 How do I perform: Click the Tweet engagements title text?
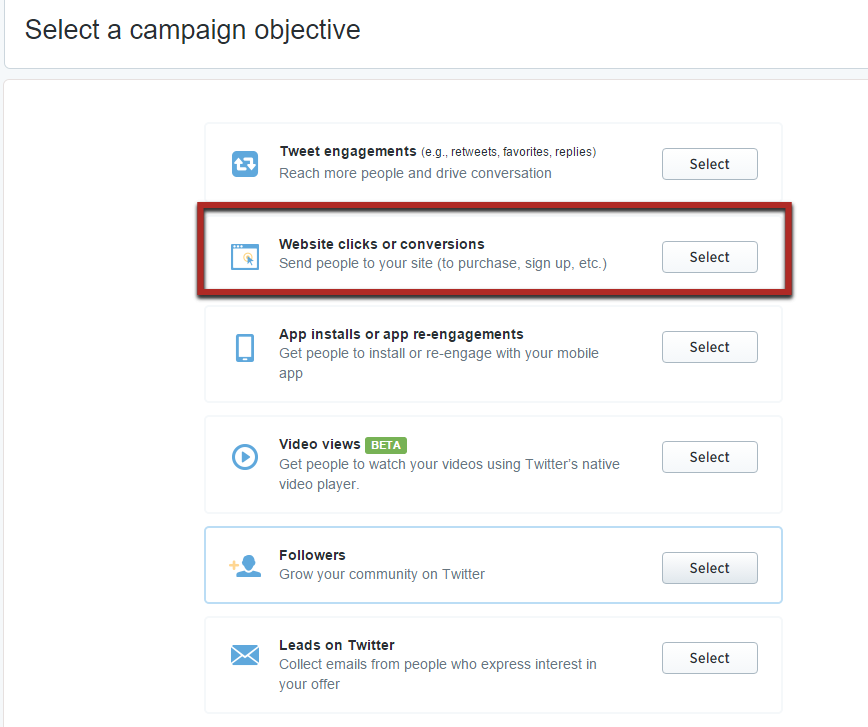tap(348, 152)
